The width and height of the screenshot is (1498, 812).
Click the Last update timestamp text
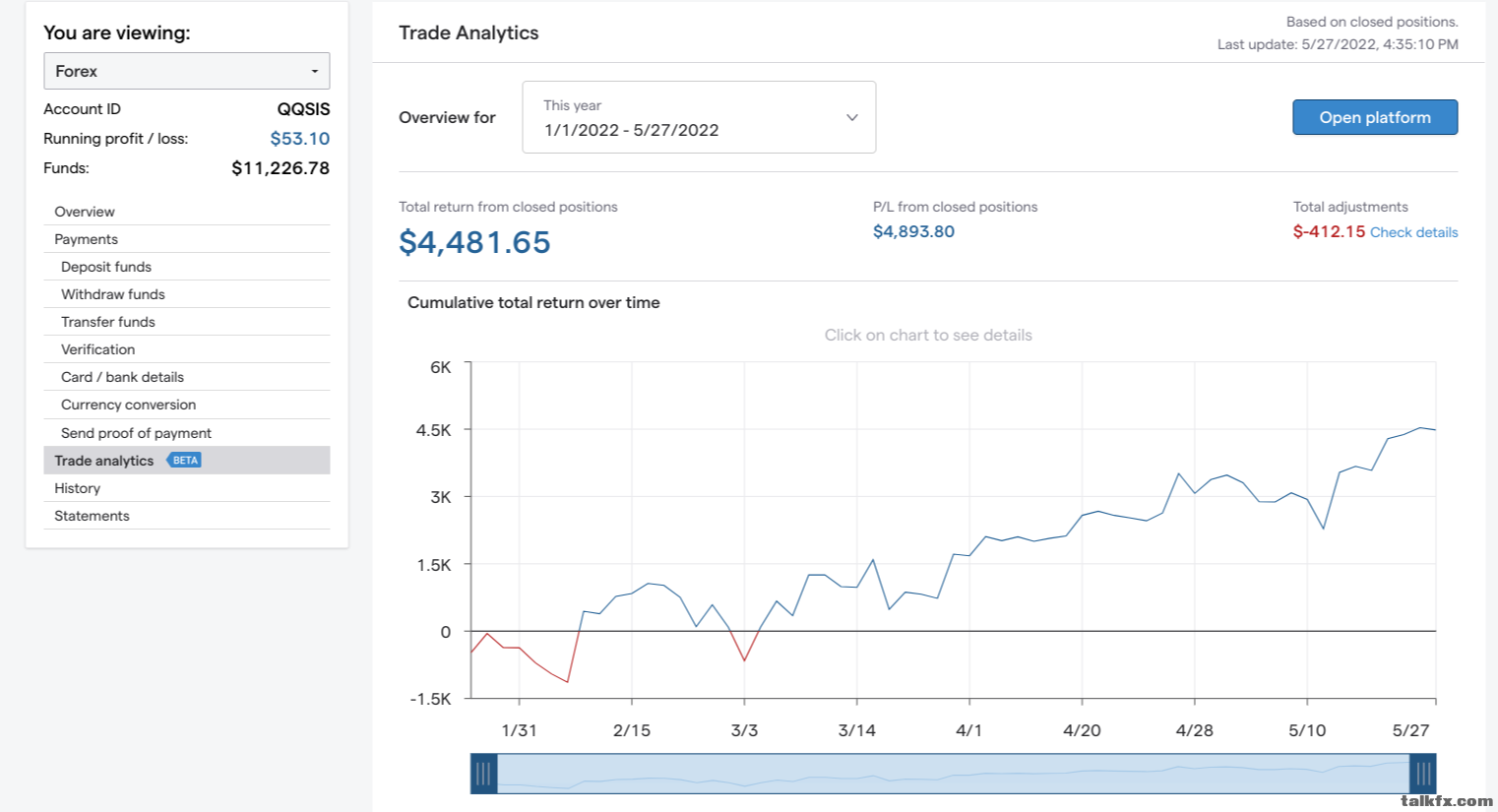point(1338,44)
